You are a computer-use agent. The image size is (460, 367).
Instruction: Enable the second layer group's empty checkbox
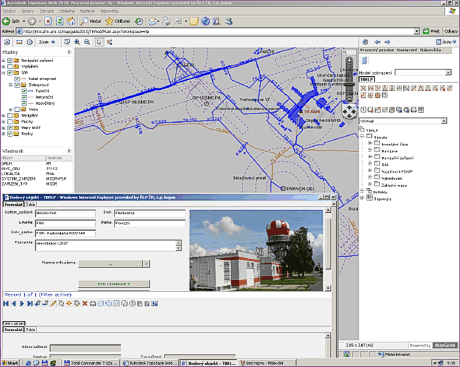click(x=10, y=66)
